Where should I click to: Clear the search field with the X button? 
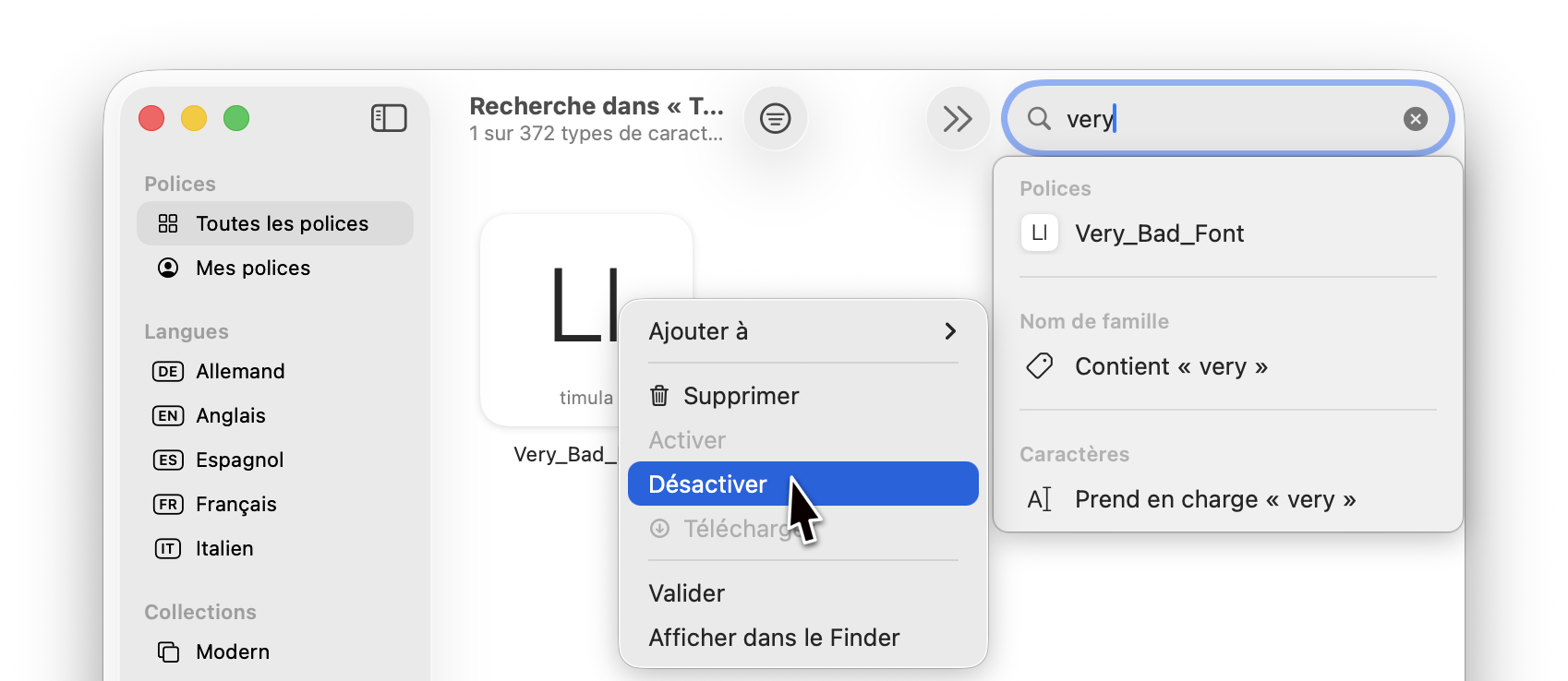pos(1416,118)
